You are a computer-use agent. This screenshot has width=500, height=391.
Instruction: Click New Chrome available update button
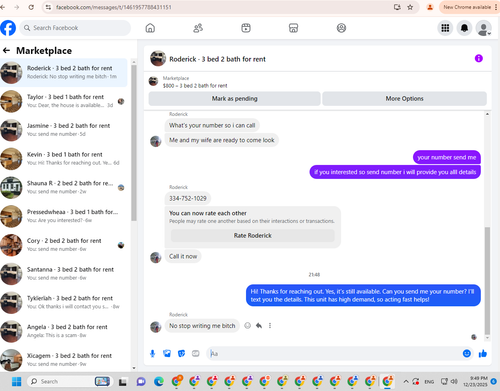pyautogui.click(x=468, y=7)
